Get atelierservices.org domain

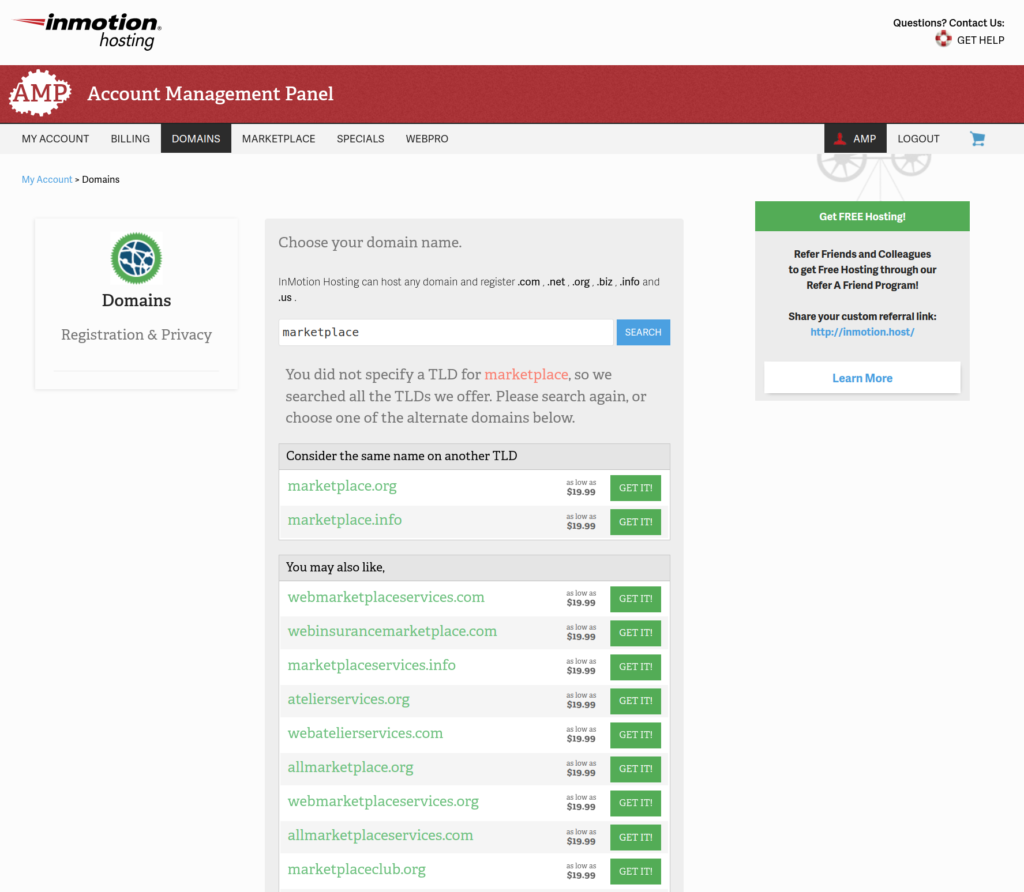635,701
